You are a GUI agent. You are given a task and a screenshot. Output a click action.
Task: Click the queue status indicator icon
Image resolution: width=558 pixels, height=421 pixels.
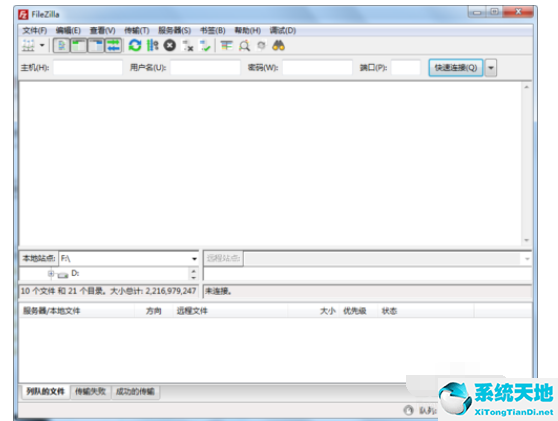coord(409,410)
